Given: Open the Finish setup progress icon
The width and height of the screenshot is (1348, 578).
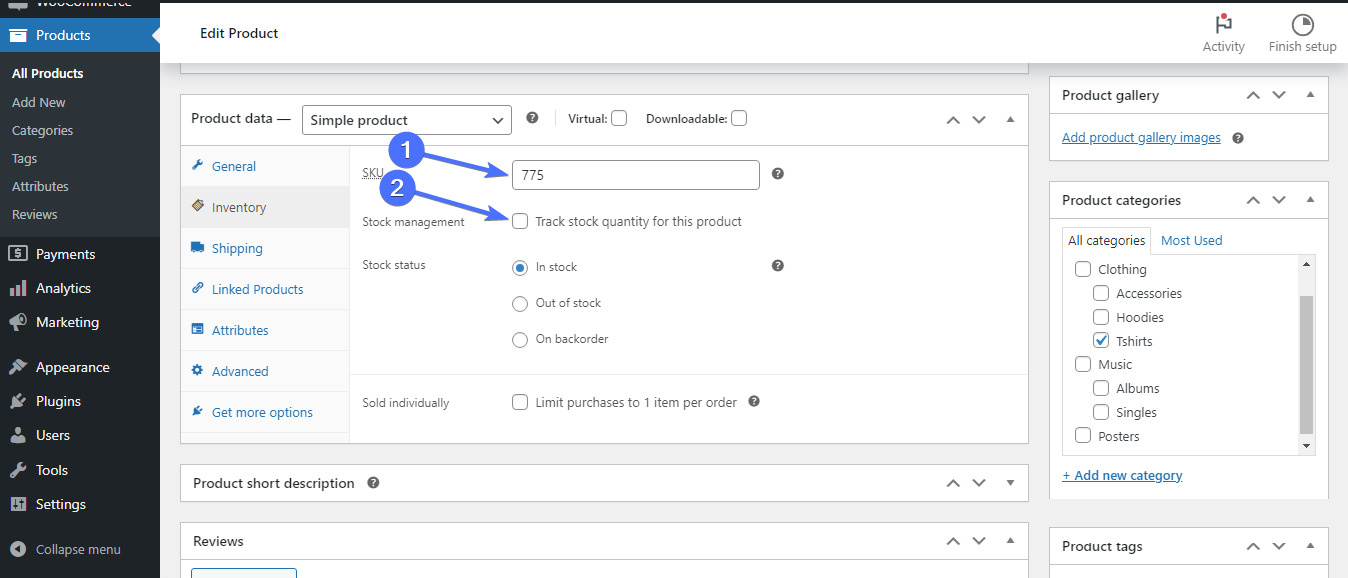Looking at the screenshot, I should click(x=1302, y=25).
